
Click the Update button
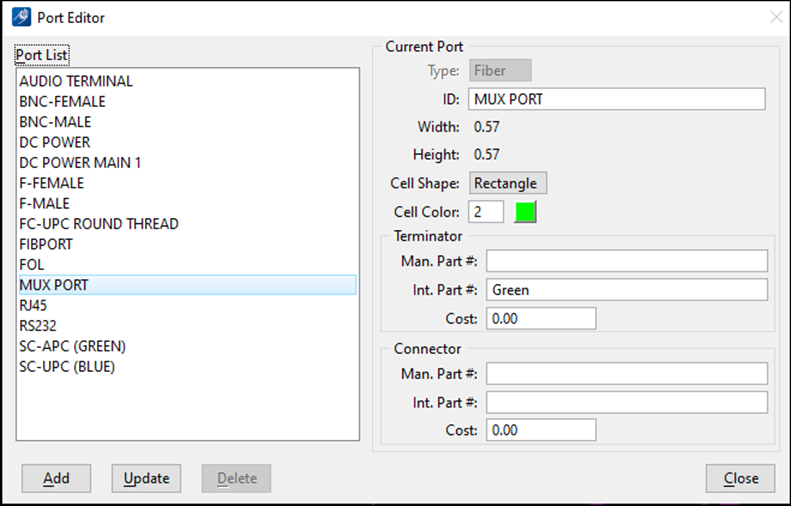[x=146, y=478]
